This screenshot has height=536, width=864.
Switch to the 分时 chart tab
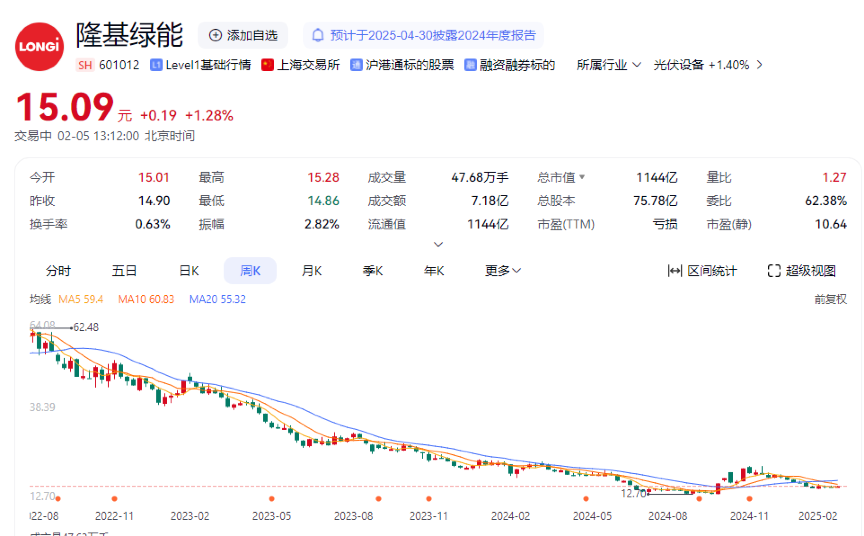[x=58, y=270]
